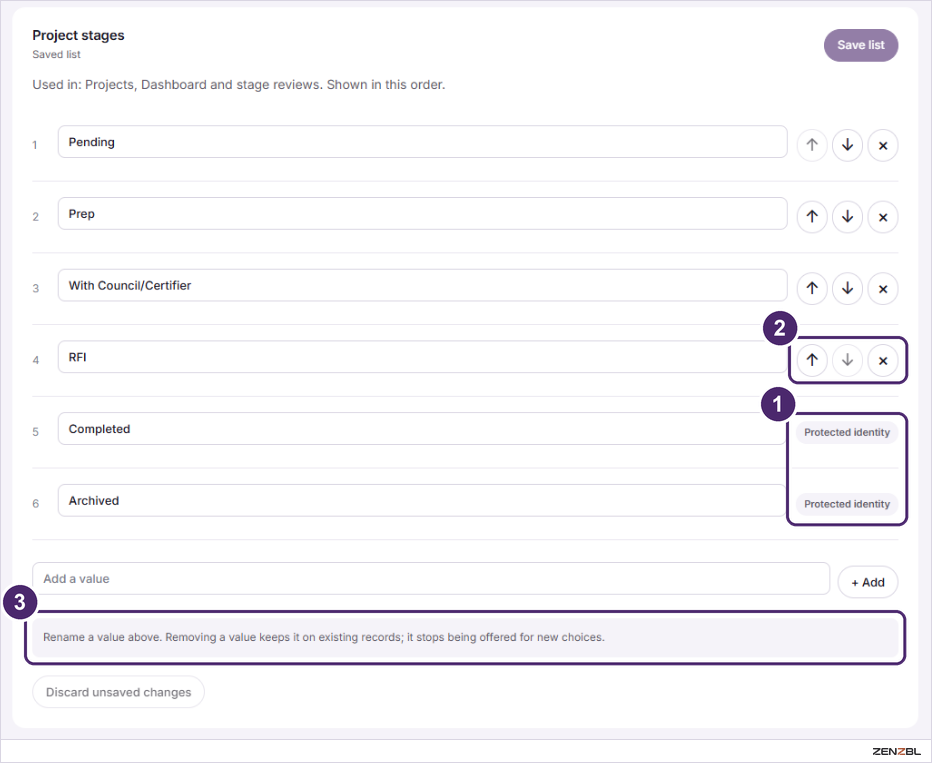Viewport: 932px width, 763px height.
Task: Click the Save list button
Action: point(861,45)
